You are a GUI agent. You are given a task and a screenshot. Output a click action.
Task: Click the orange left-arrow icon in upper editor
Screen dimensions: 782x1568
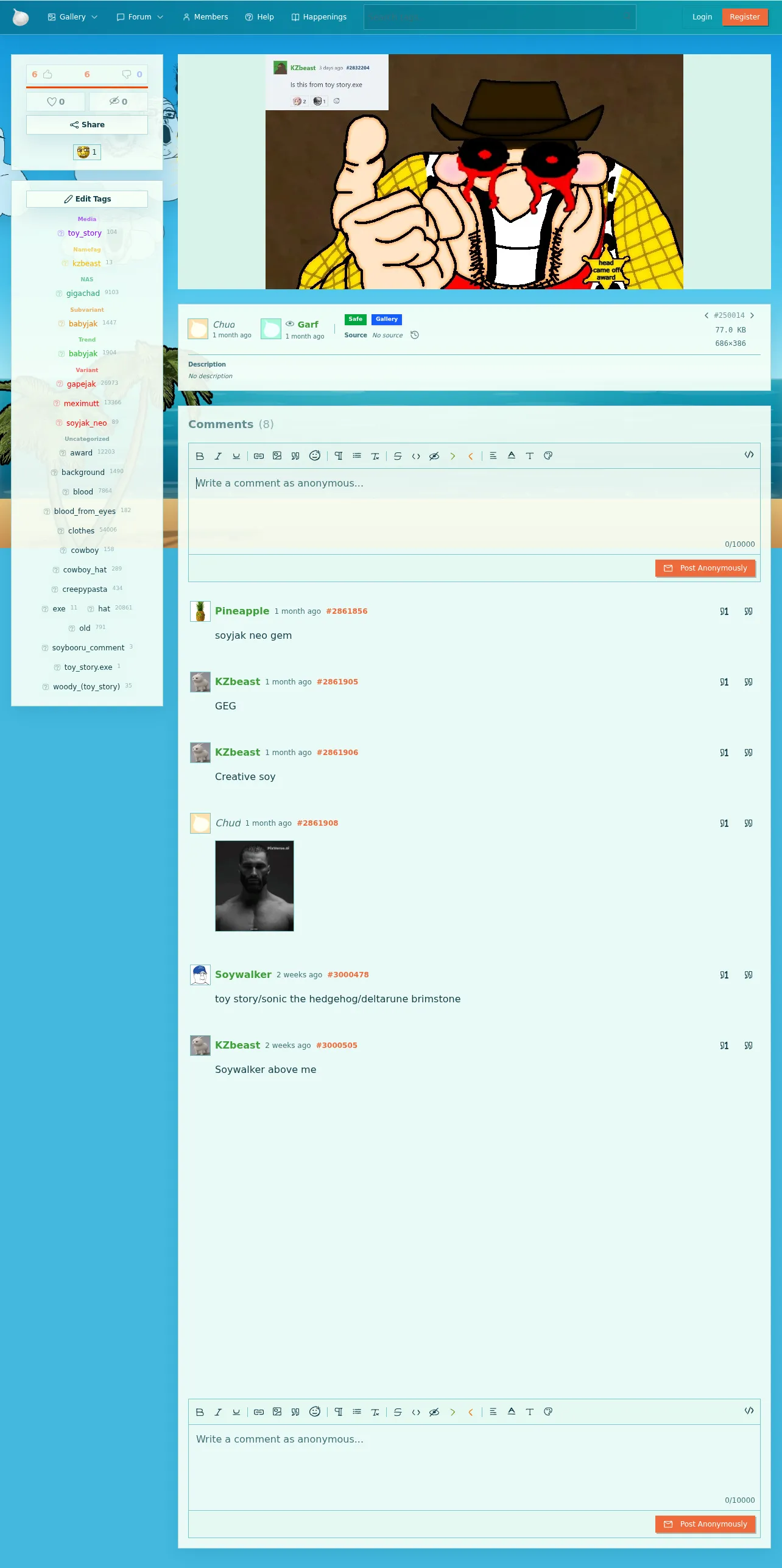[x=471, y=456]
